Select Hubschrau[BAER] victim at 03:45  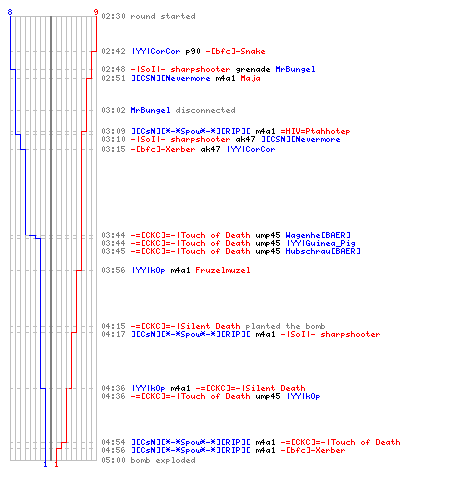(x=323, y=251)
